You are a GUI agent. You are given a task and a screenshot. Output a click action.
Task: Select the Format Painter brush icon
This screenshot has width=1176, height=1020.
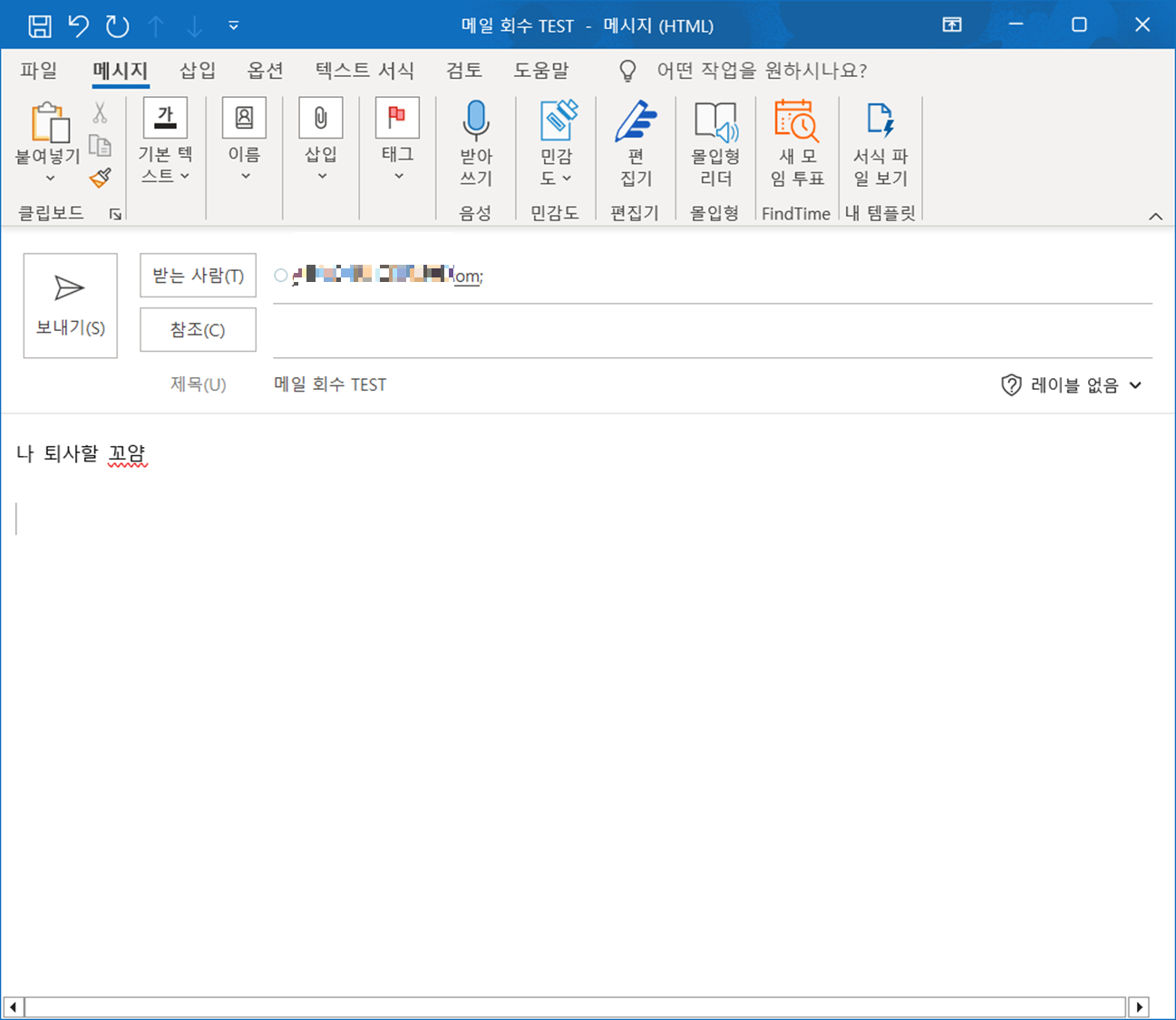pos(101,178)
